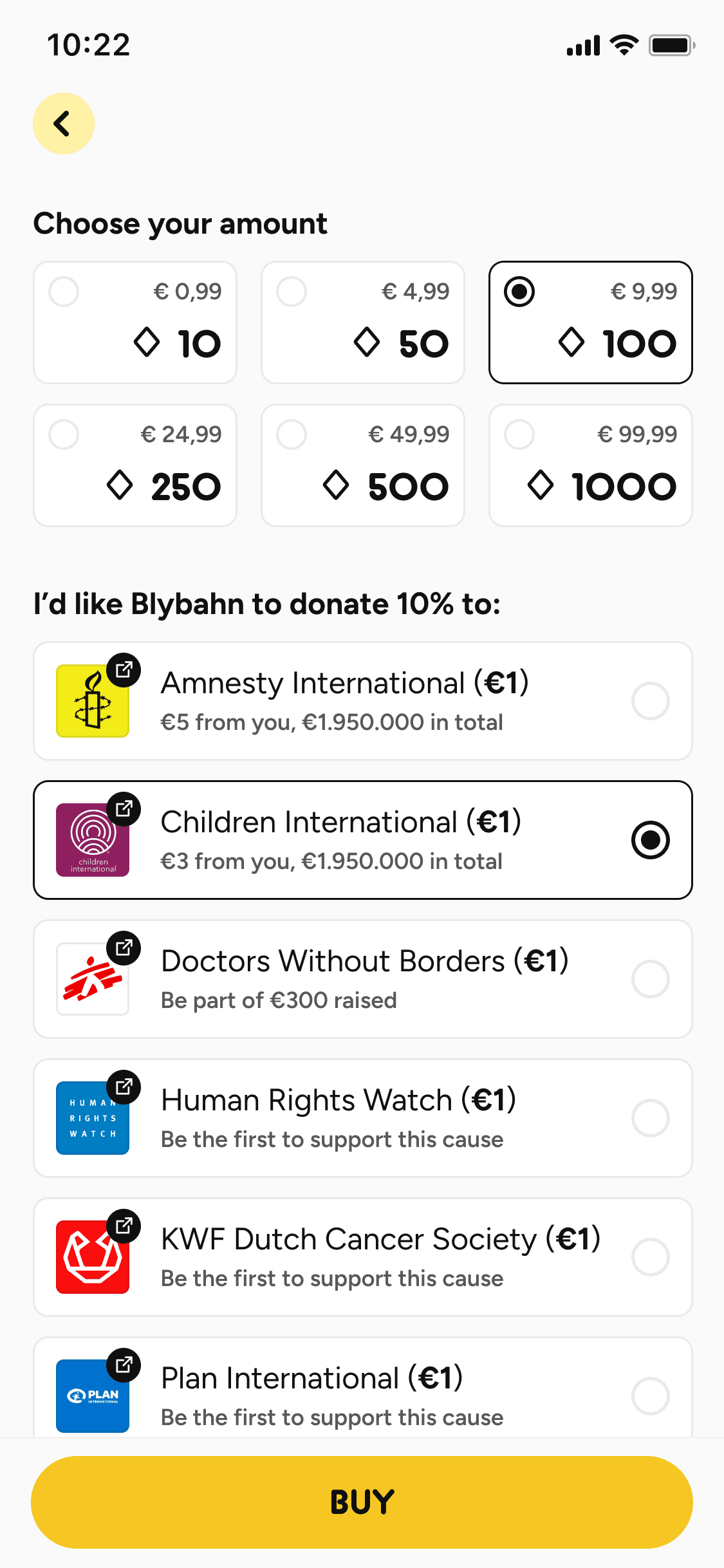The image size is (724, 1568).
Task: Choose Human Rights Watch radio button
Action: coord(650,1118)
